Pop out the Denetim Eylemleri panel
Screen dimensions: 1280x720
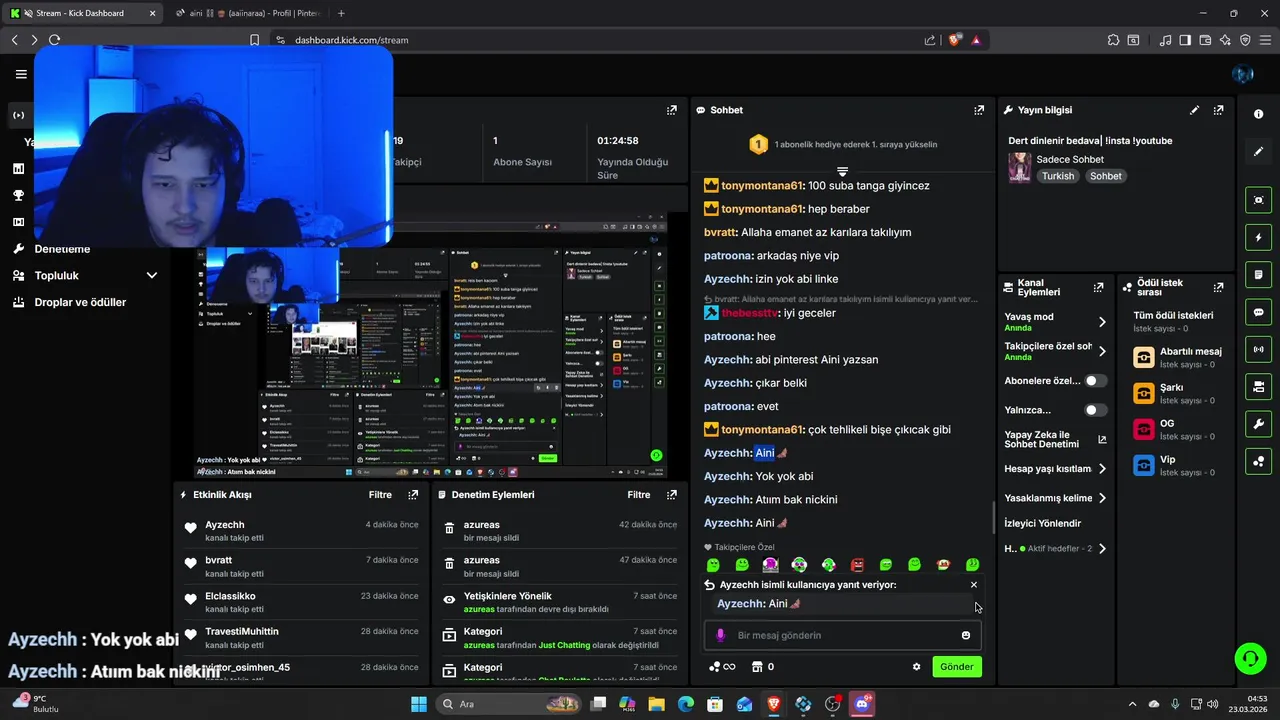tap(672, 495)
